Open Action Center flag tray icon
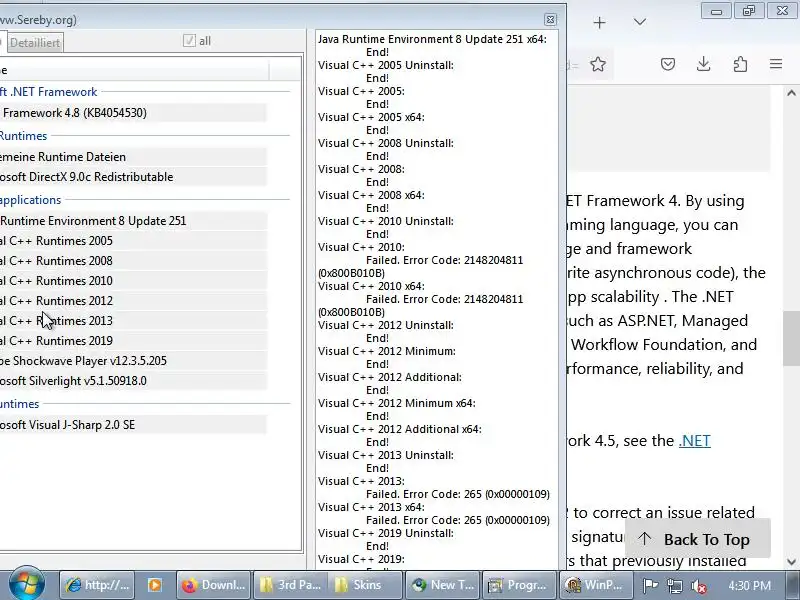 (x=650, y=586)
